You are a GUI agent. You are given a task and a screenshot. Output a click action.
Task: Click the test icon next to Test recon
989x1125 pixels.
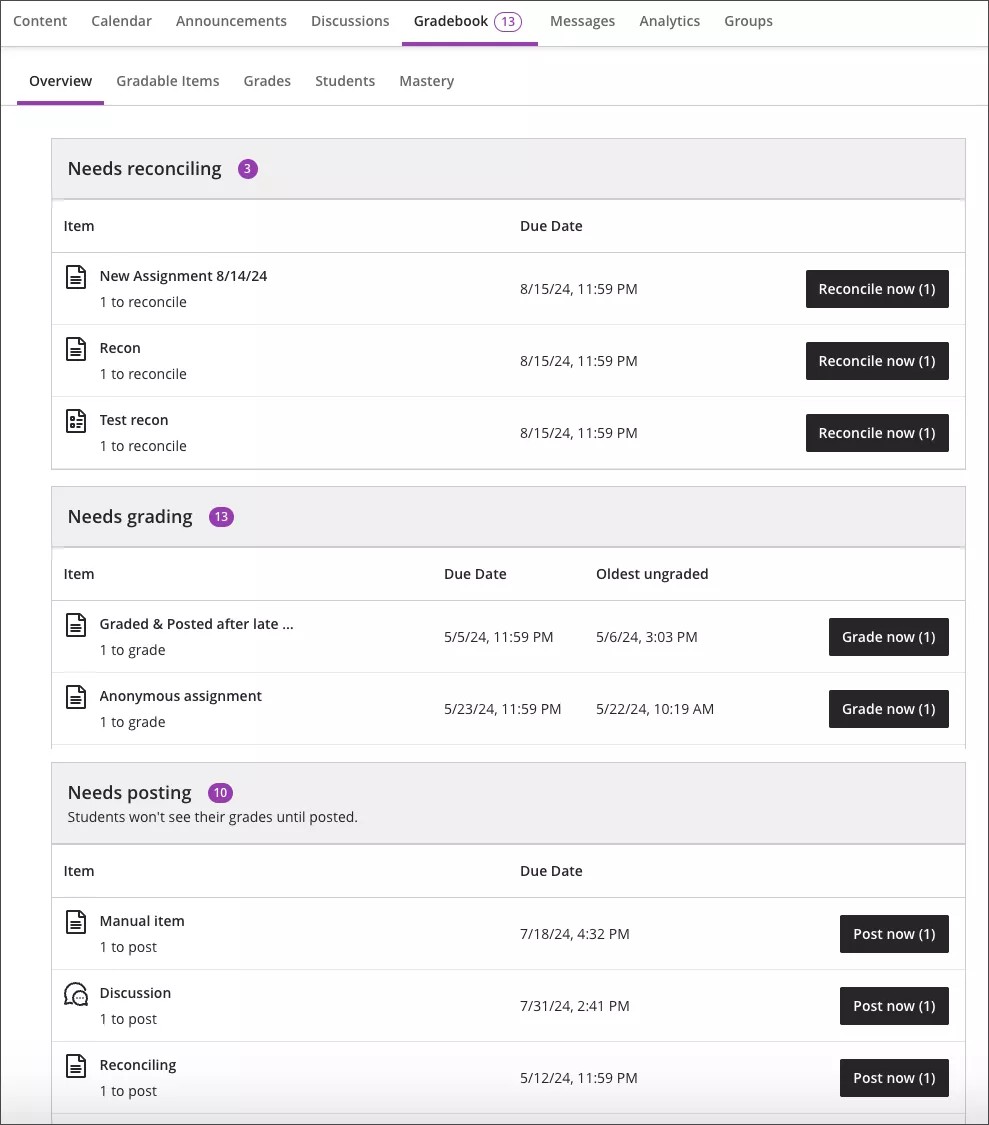pyautogui.click(x=76, y=421)
